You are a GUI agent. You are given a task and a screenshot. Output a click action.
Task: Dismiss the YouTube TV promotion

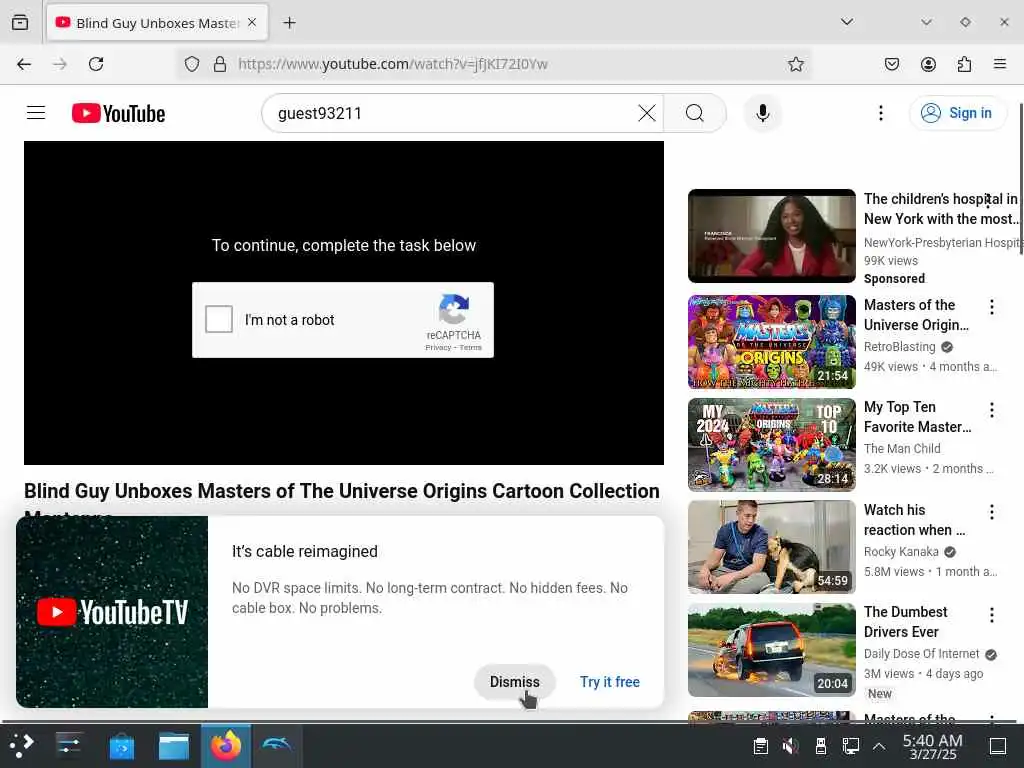coord(515,682)
